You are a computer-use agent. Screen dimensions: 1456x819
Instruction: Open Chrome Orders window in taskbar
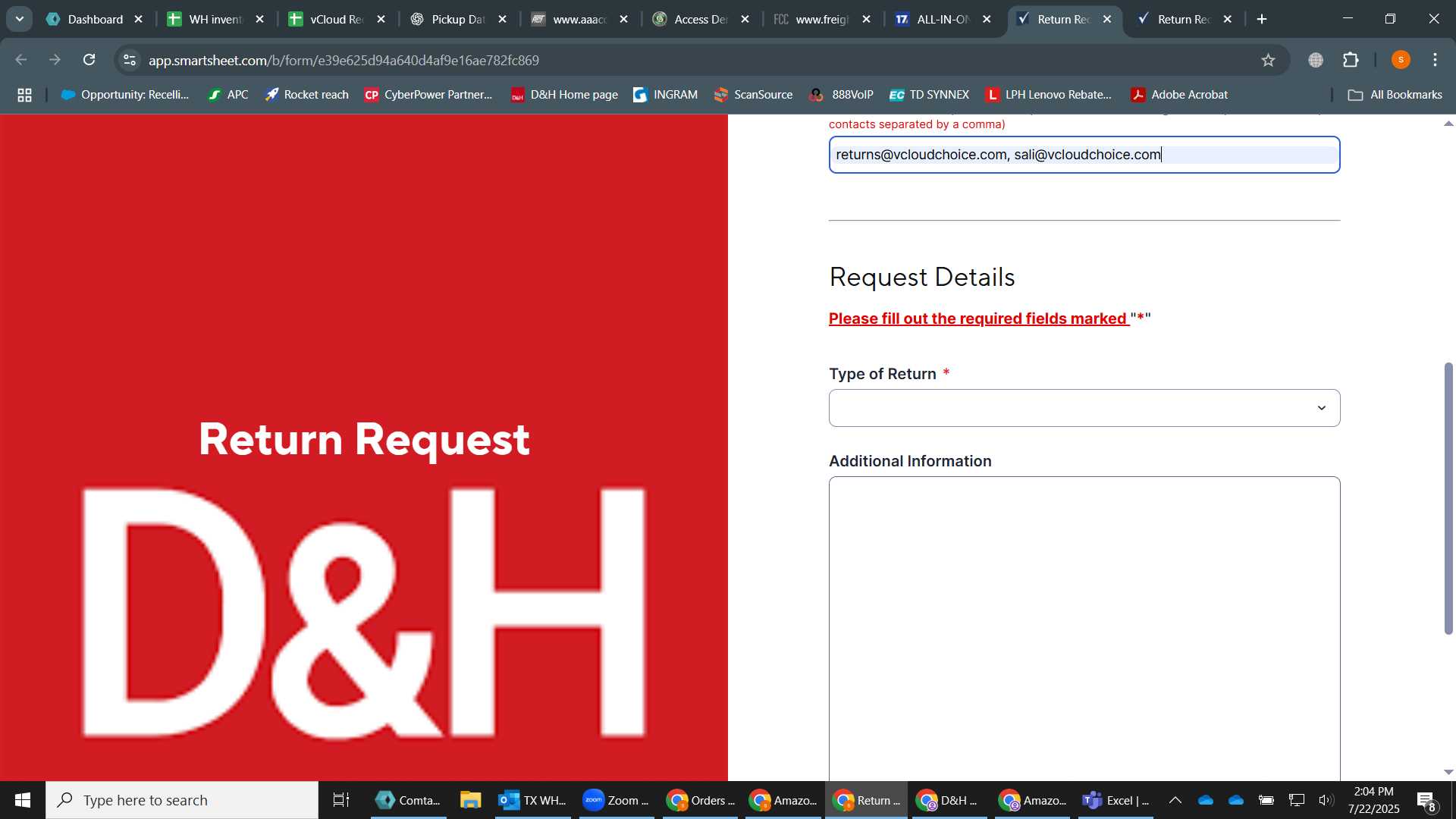701,800
